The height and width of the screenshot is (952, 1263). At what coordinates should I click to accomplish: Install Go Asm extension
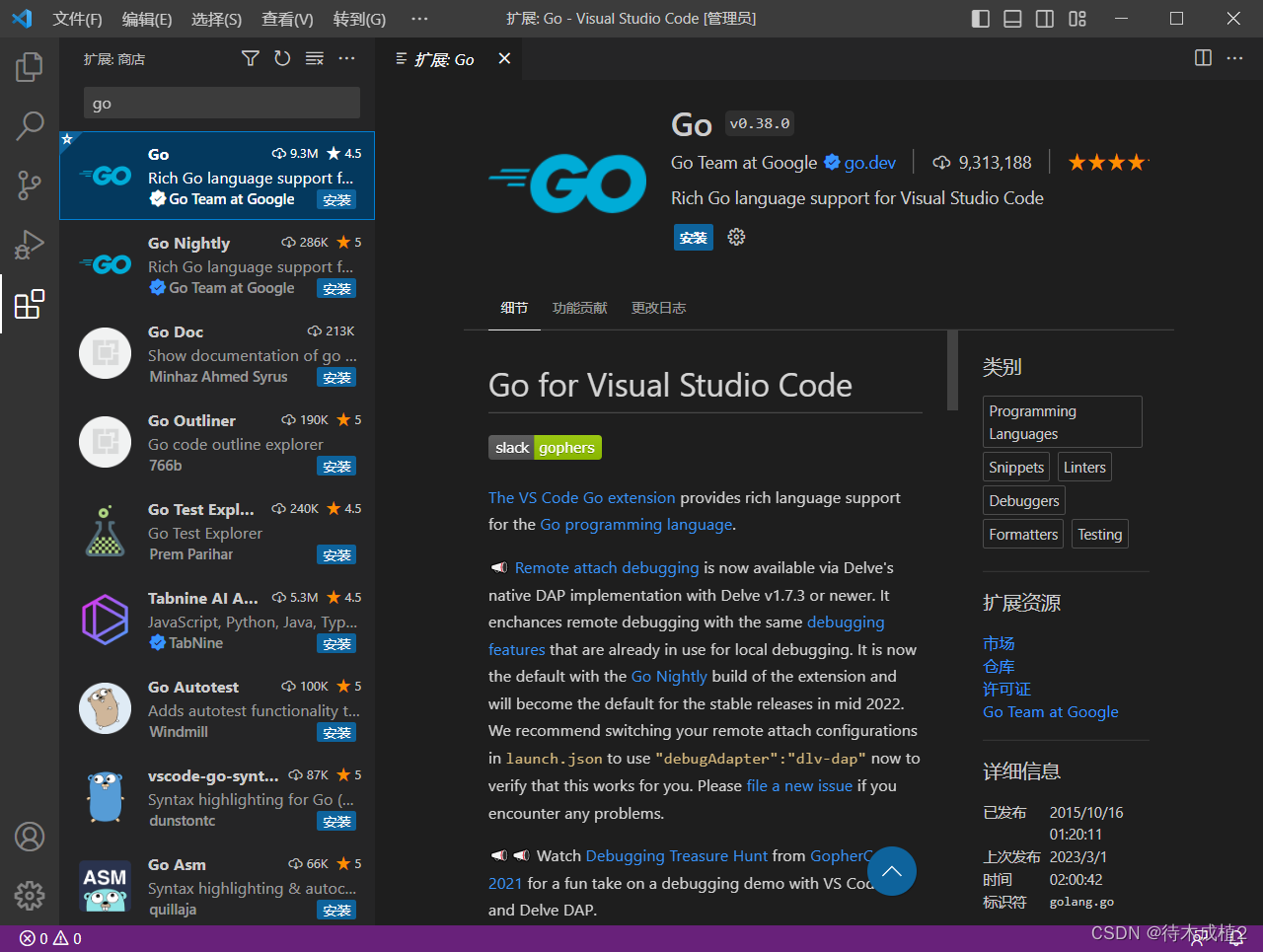pos(336,911)
